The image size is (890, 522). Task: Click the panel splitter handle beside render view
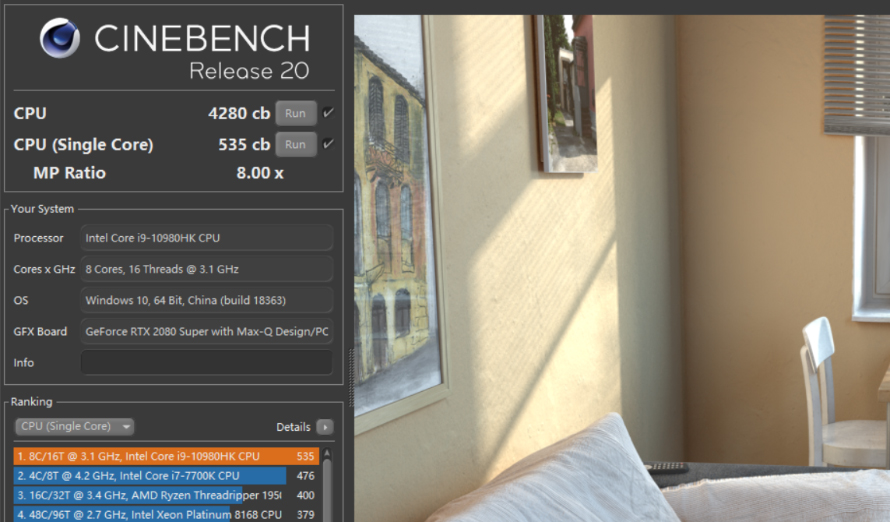[x=351, y=377]
